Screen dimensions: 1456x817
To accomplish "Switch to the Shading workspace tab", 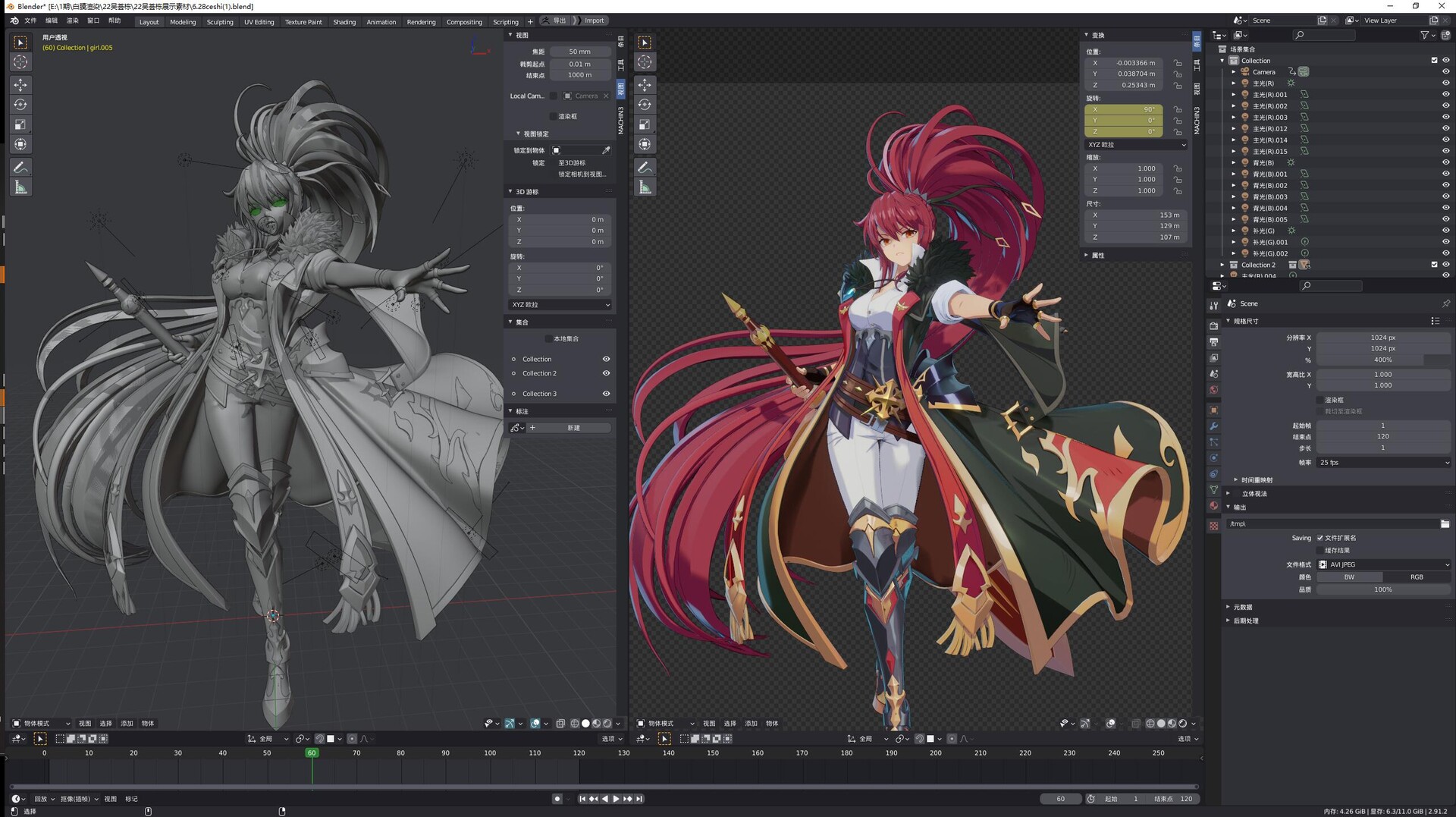I will pos(344,22).
